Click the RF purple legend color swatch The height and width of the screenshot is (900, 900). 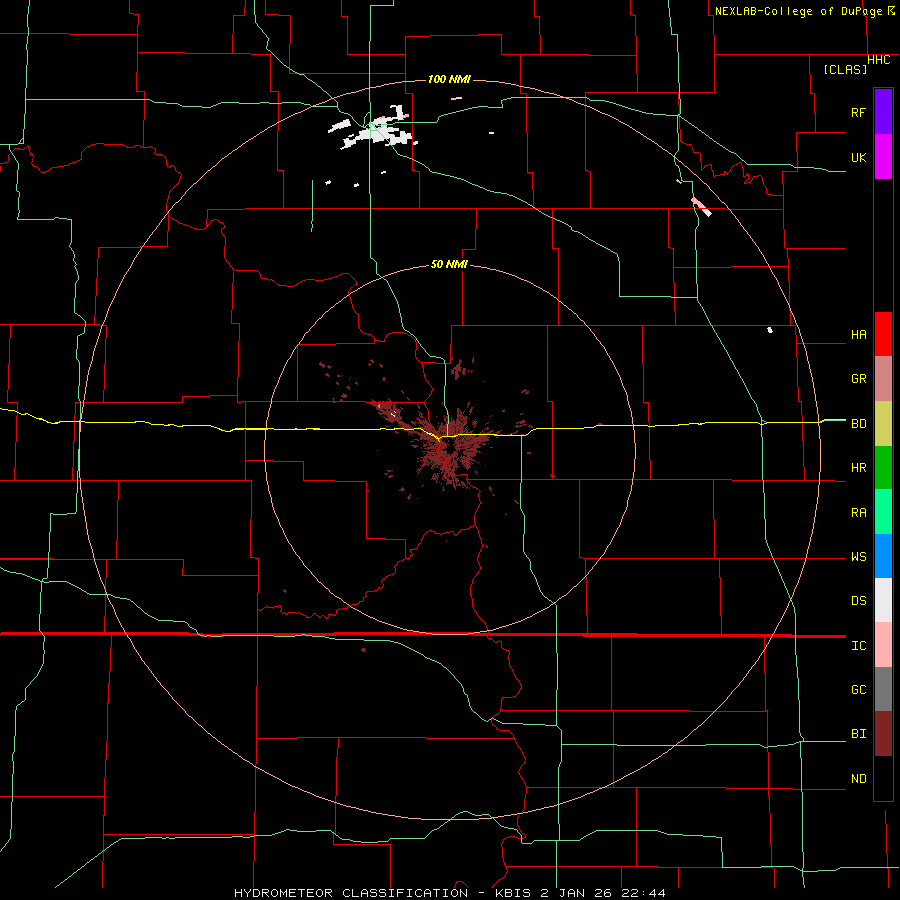click(883, 112)
